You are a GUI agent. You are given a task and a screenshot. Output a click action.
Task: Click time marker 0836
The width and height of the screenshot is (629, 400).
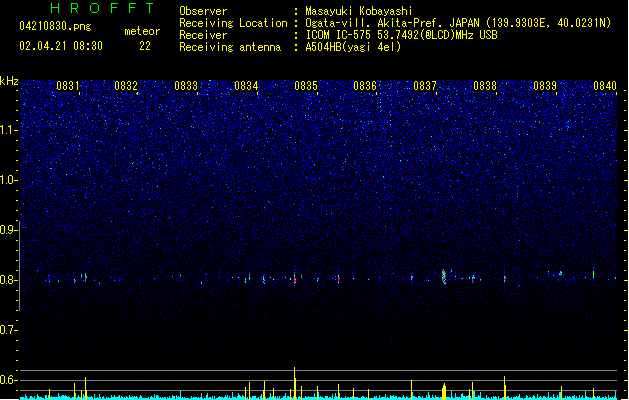click(365, 86)
